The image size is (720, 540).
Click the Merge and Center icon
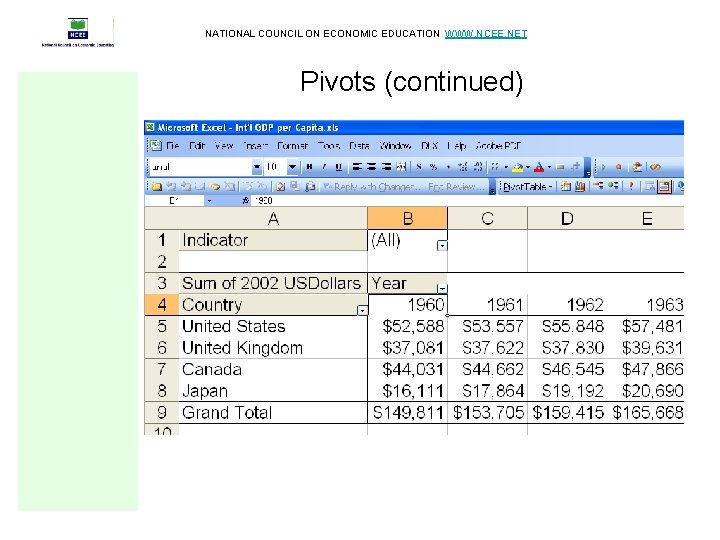(x=401, y=167)
